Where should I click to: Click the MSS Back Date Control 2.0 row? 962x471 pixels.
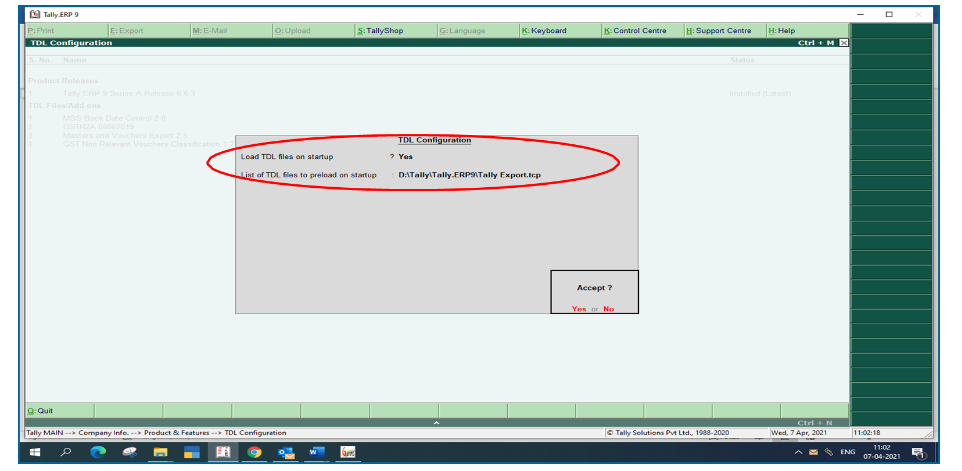tap(114, 118)
